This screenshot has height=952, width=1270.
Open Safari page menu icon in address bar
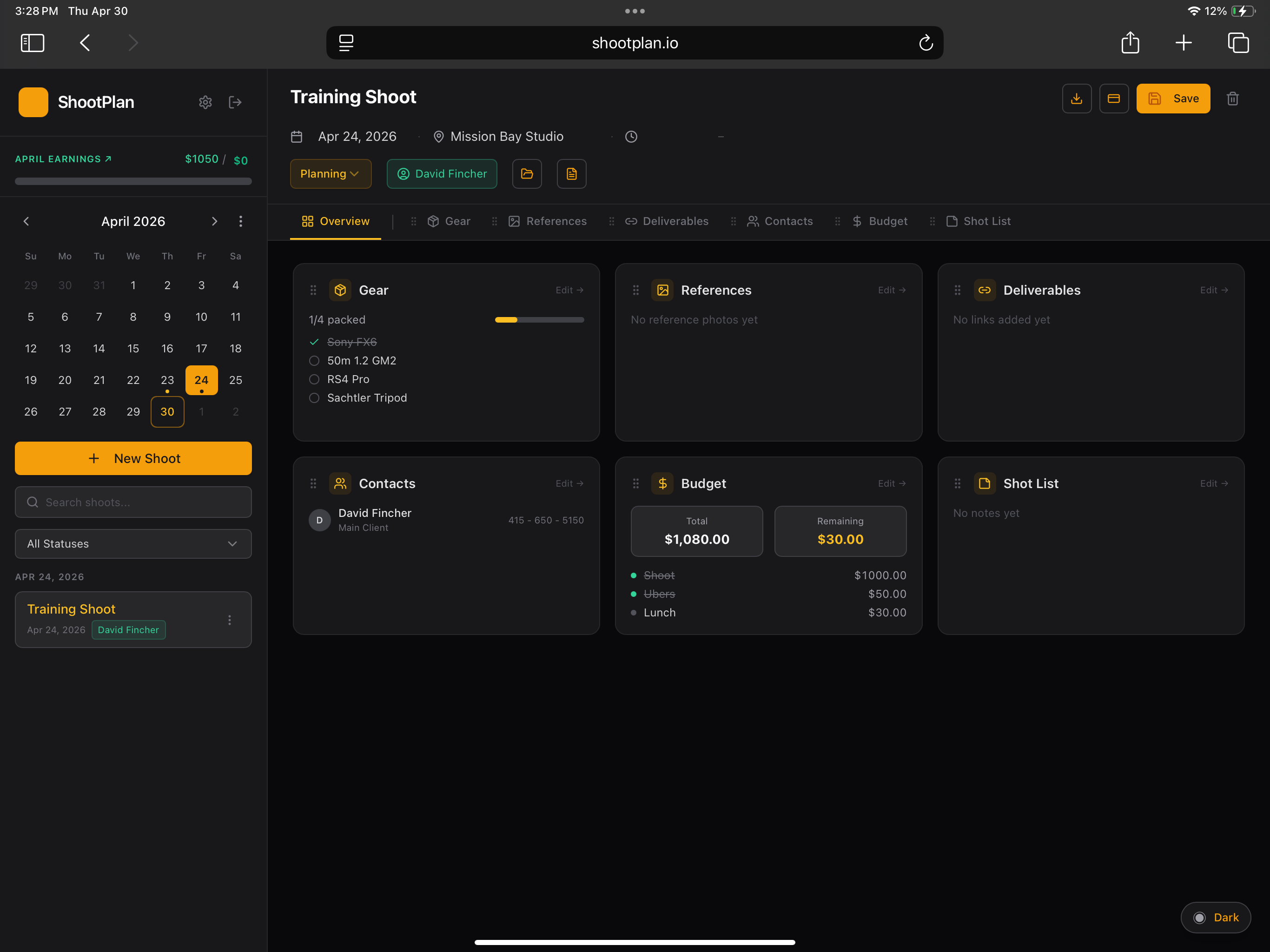[346, 42]
